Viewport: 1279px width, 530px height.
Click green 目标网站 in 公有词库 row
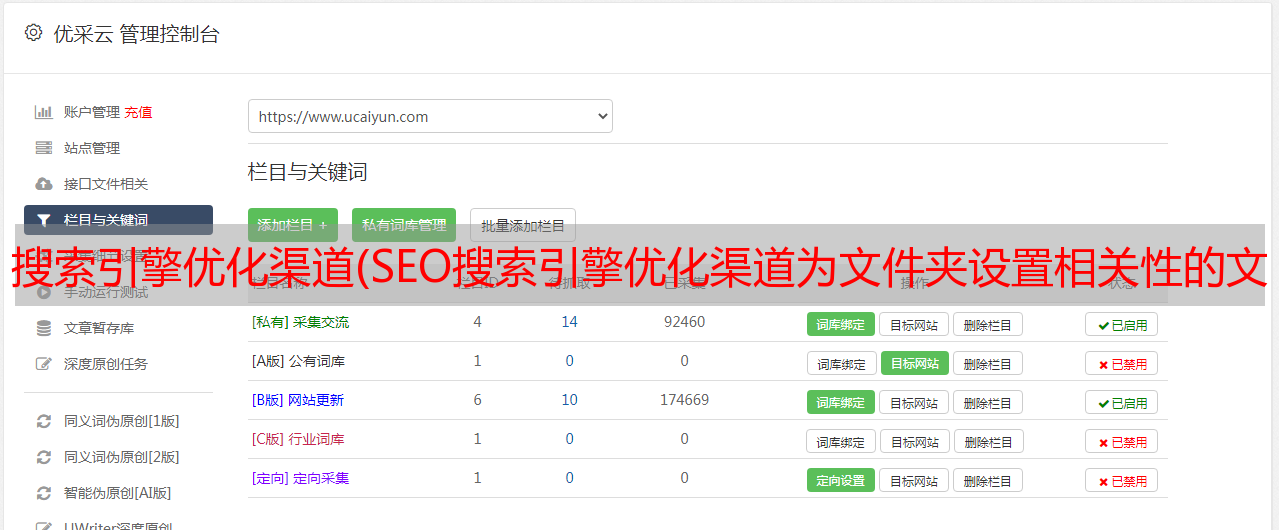tap(914, 363)
